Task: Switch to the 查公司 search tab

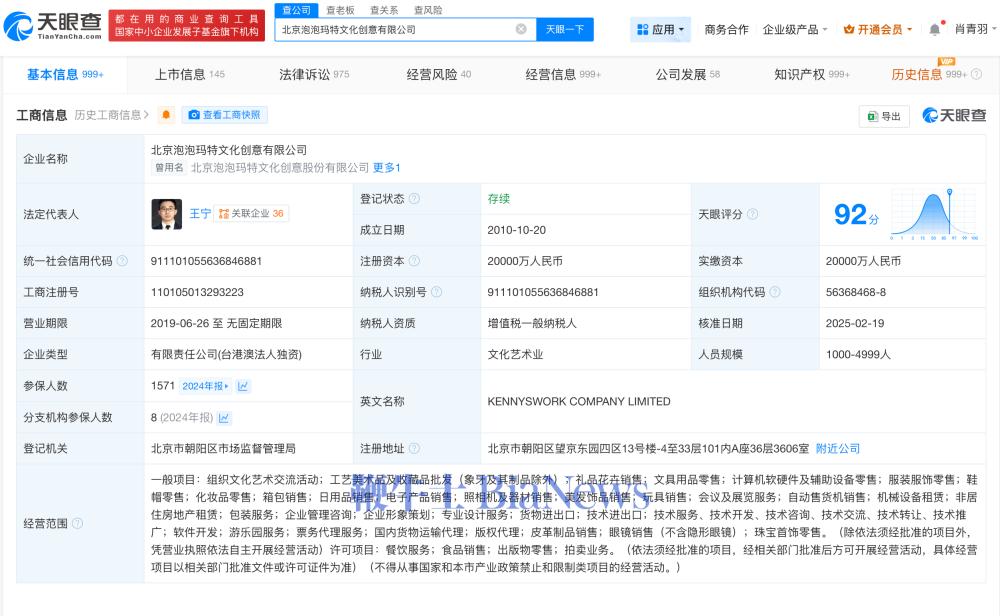Action: [x=297, y=10]
